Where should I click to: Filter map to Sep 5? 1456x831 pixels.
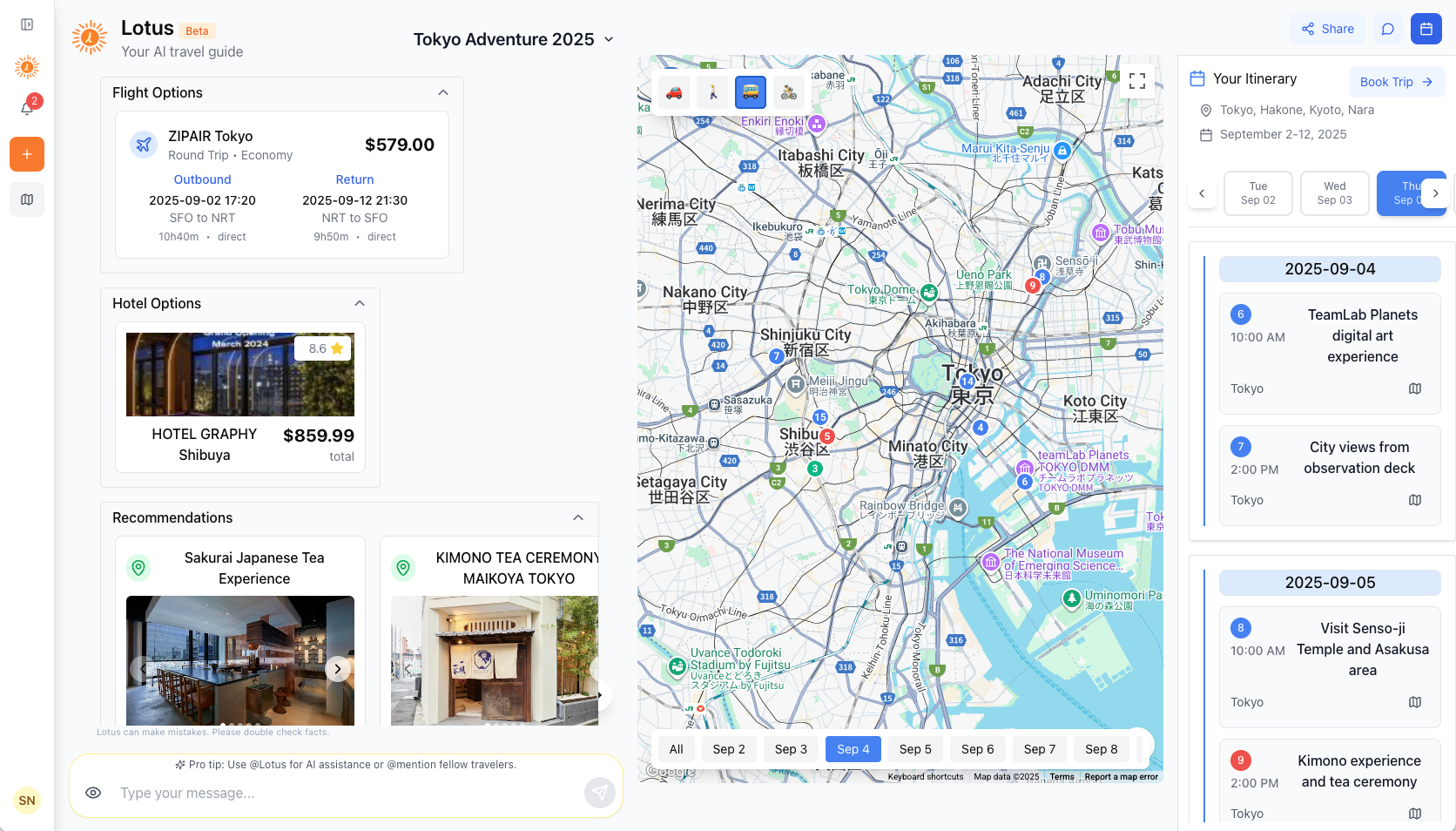915,749
